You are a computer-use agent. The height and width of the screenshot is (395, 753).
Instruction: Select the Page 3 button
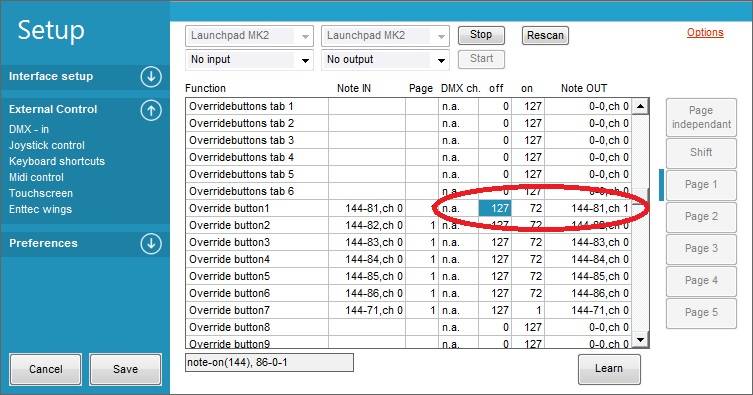pyautogui.click(x=701, y=249)
